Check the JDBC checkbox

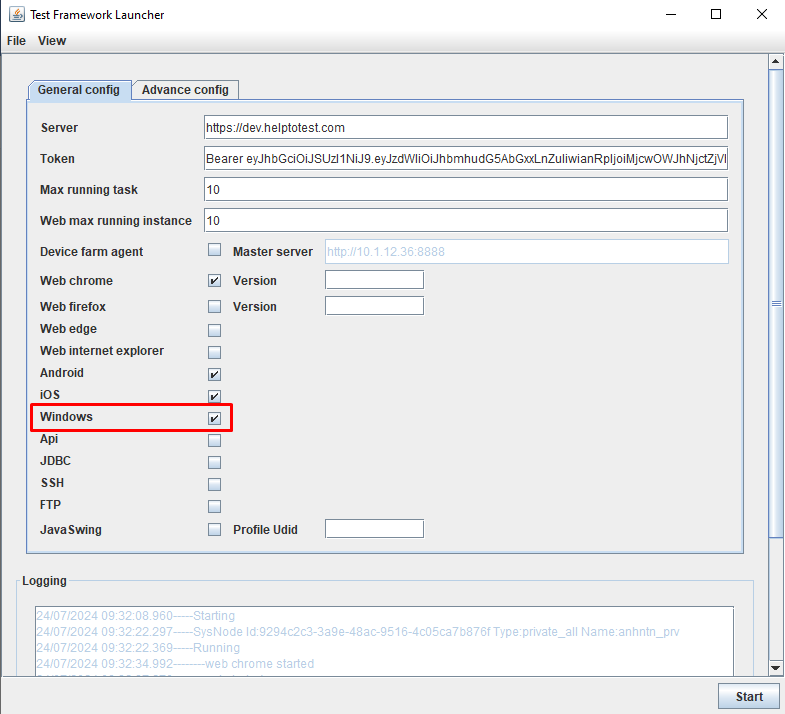click(x=214, y=462)
